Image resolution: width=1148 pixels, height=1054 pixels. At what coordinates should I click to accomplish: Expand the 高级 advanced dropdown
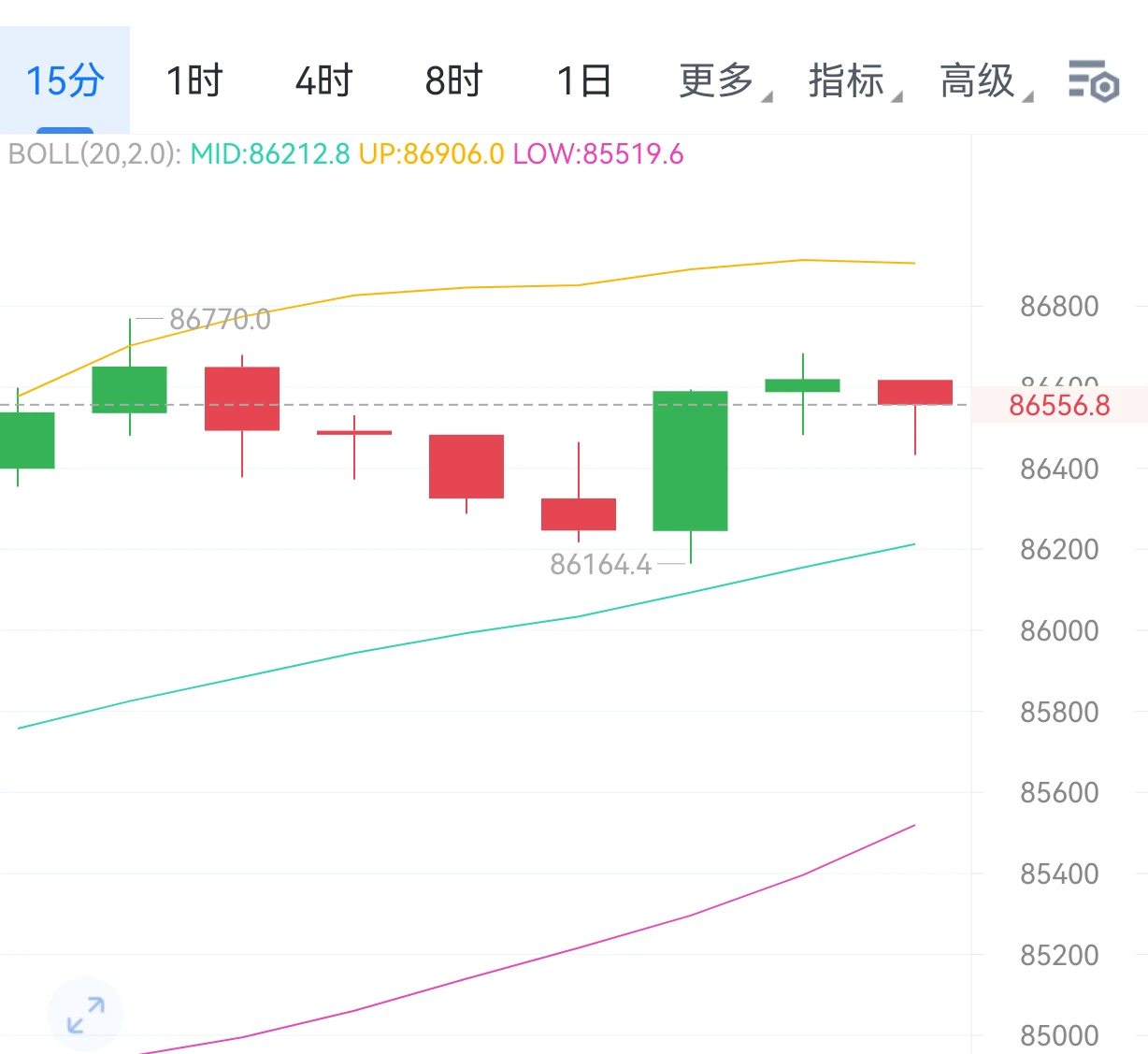click(986, 80)
